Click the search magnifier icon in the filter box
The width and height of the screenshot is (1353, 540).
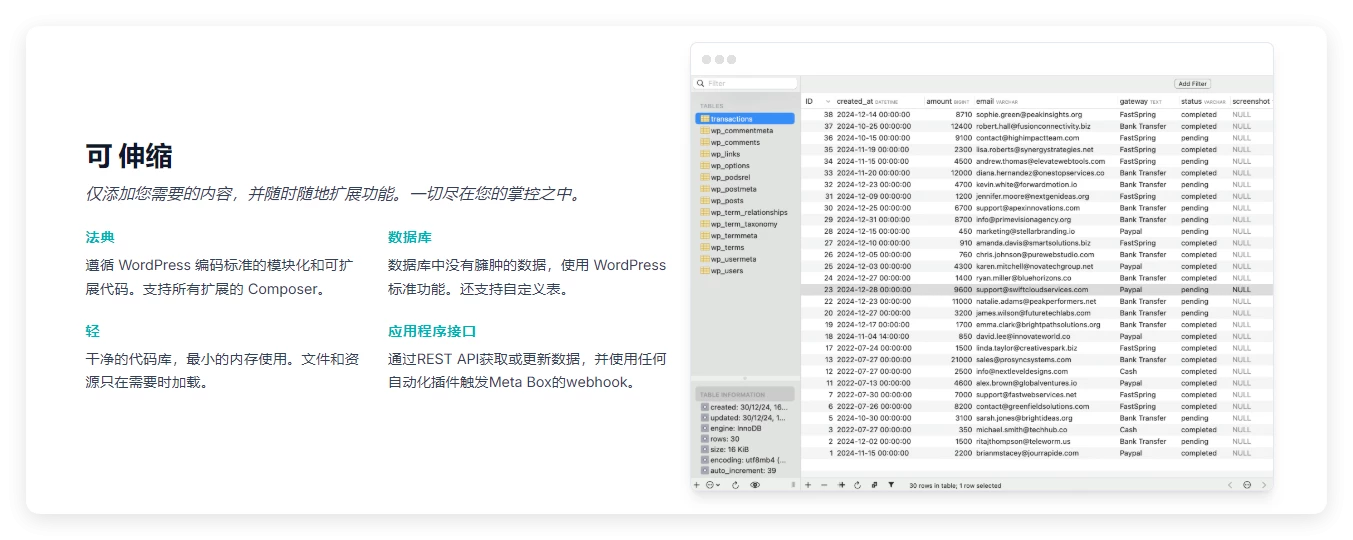pyautogui.click(x=702, y=83)
